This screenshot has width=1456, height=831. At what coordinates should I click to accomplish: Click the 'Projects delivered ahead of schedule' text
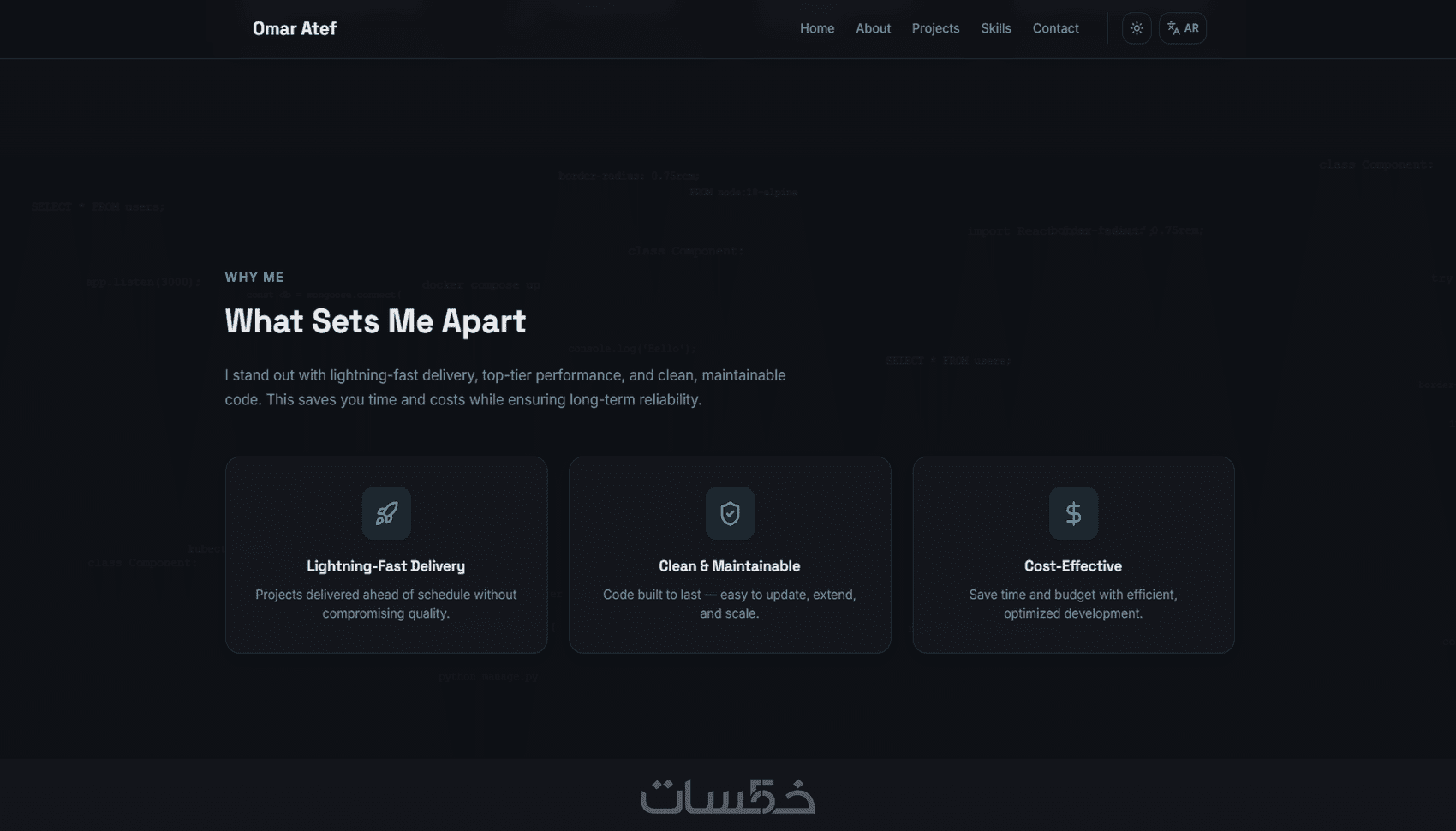(386, 604)
